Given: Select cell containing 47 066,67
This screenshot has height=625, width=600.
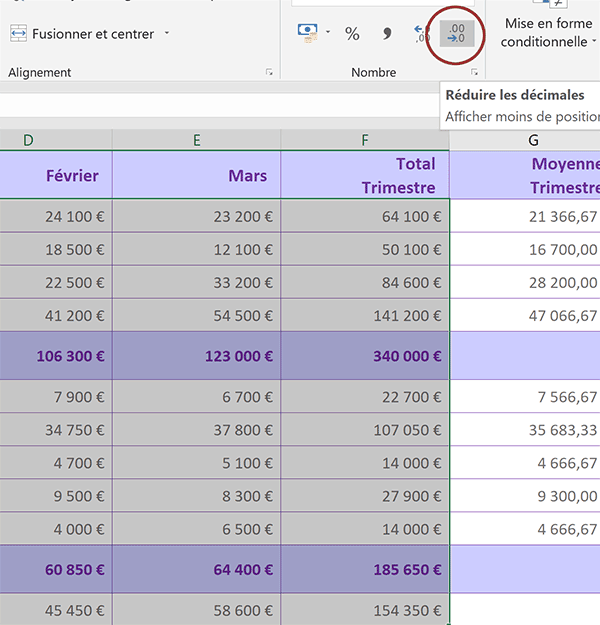Looking at the screenshot, I should pyautogui.click(x=525, y=315).
